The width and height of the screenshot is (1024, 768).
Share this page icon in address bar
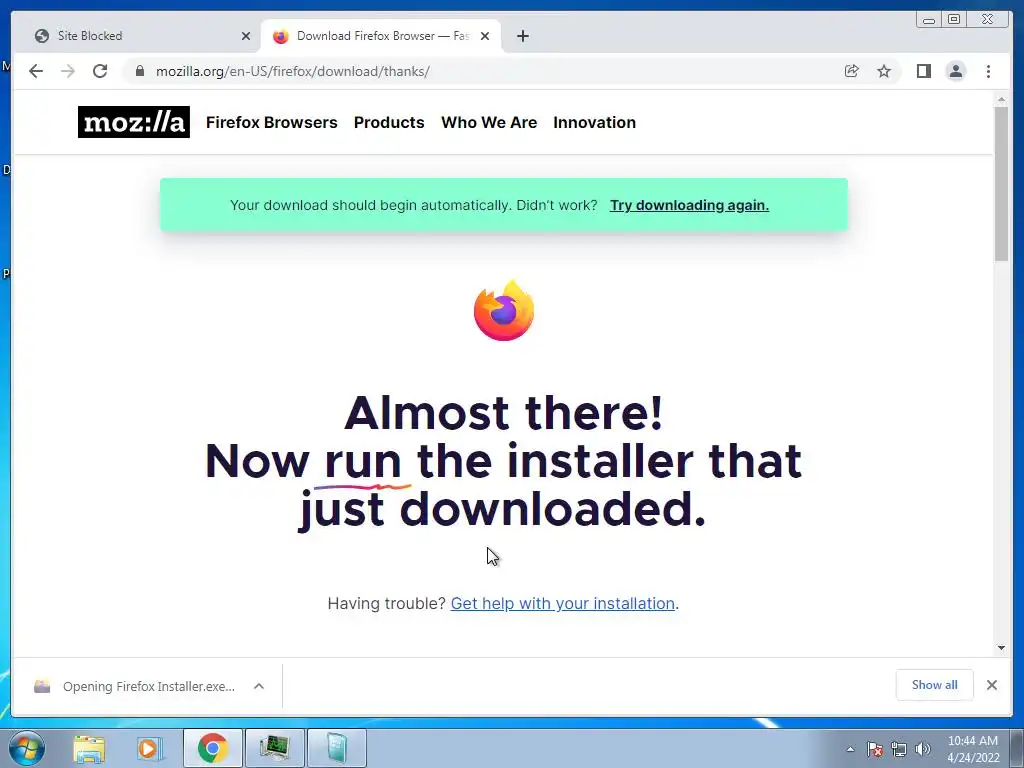point(852,71)
